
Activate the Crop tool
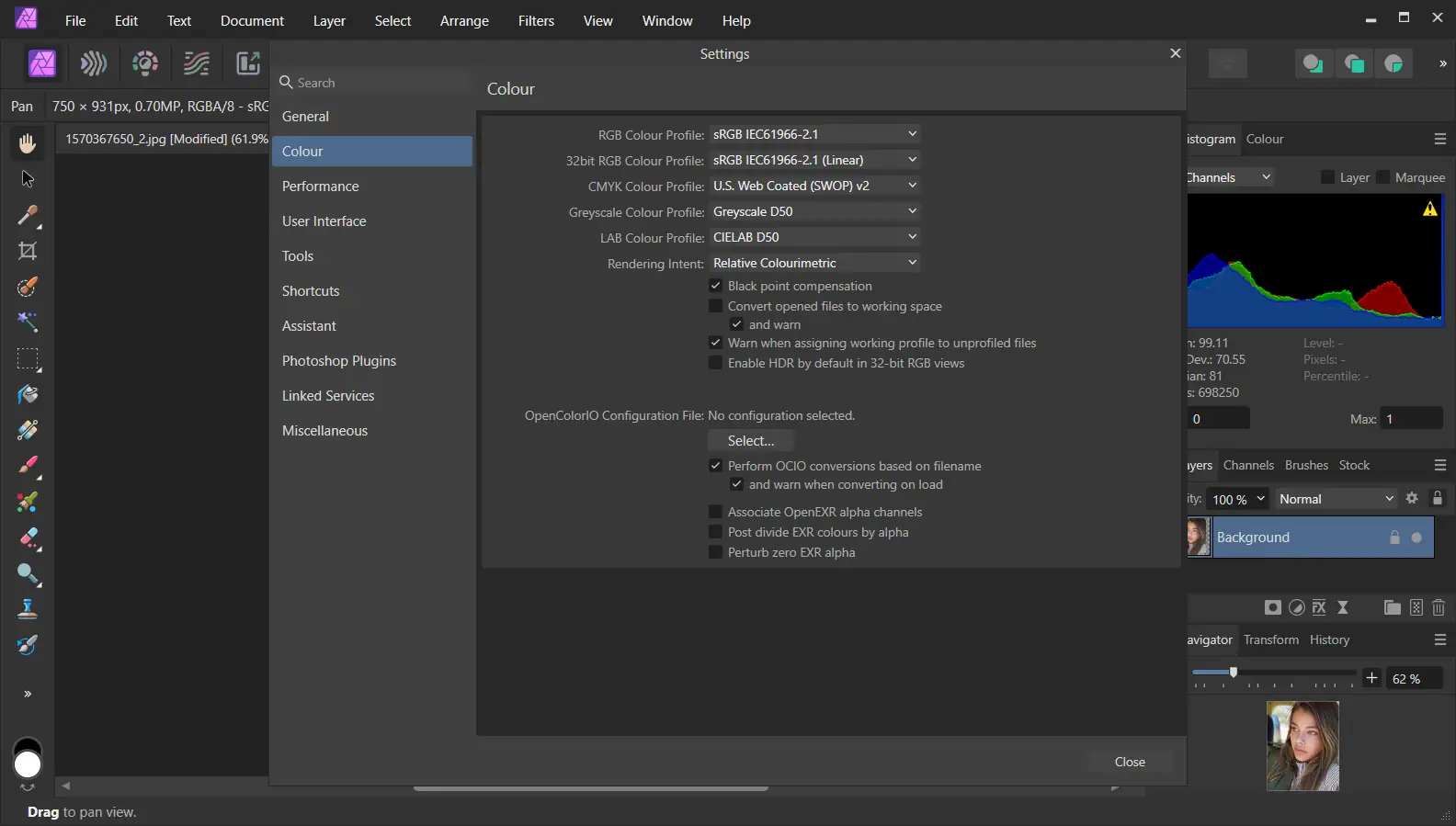[x=28, y=251]
